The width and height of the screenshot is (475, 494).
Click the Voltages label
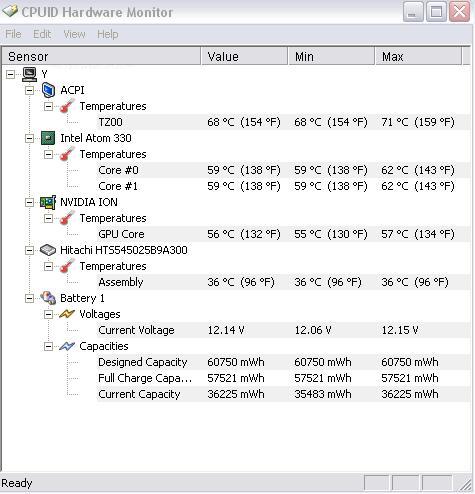pyautogui.click(x=100, y=314)
